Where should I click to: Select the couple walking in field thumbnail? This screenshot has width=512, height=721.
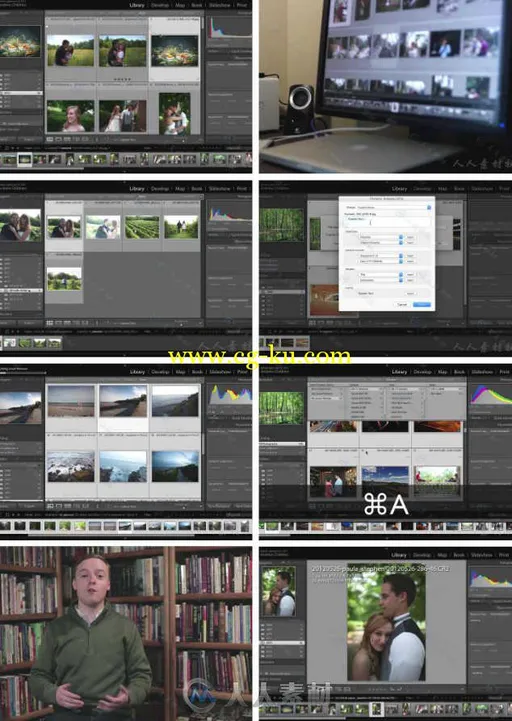(181, 227)
